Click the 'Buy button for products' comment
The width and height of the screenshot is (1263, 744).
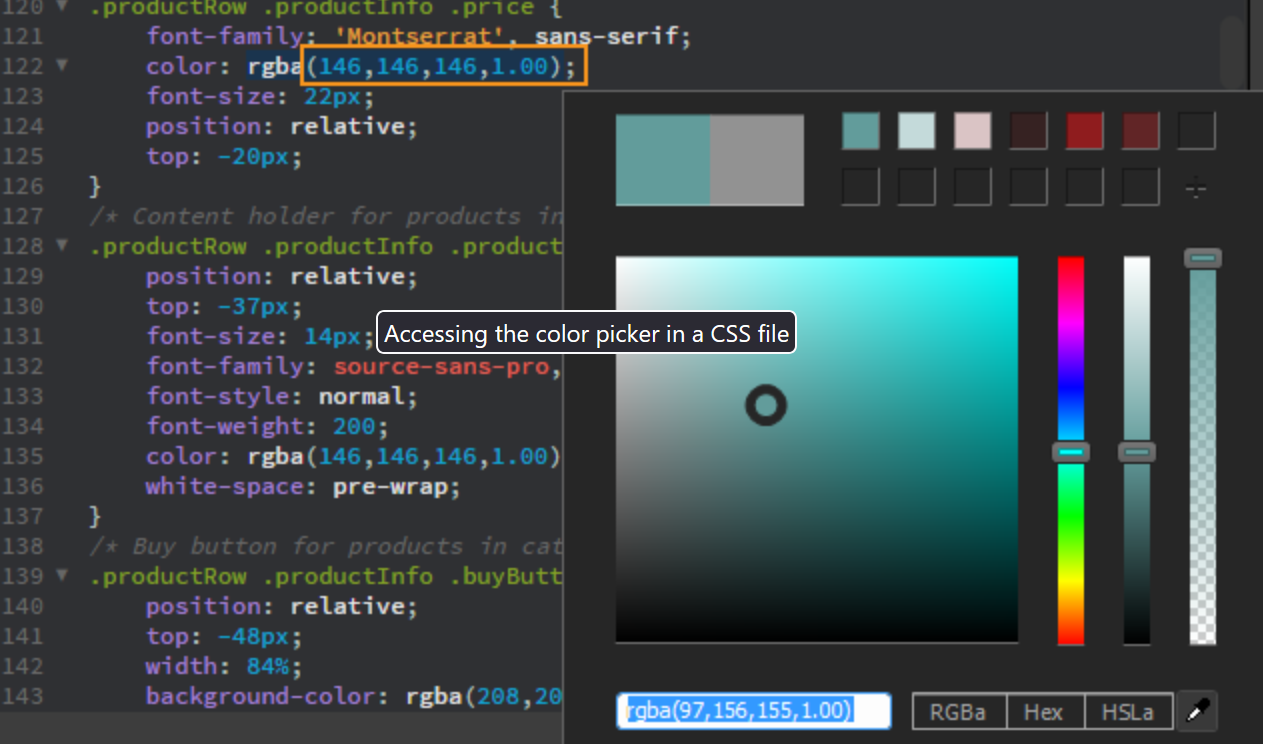(325, 547)
